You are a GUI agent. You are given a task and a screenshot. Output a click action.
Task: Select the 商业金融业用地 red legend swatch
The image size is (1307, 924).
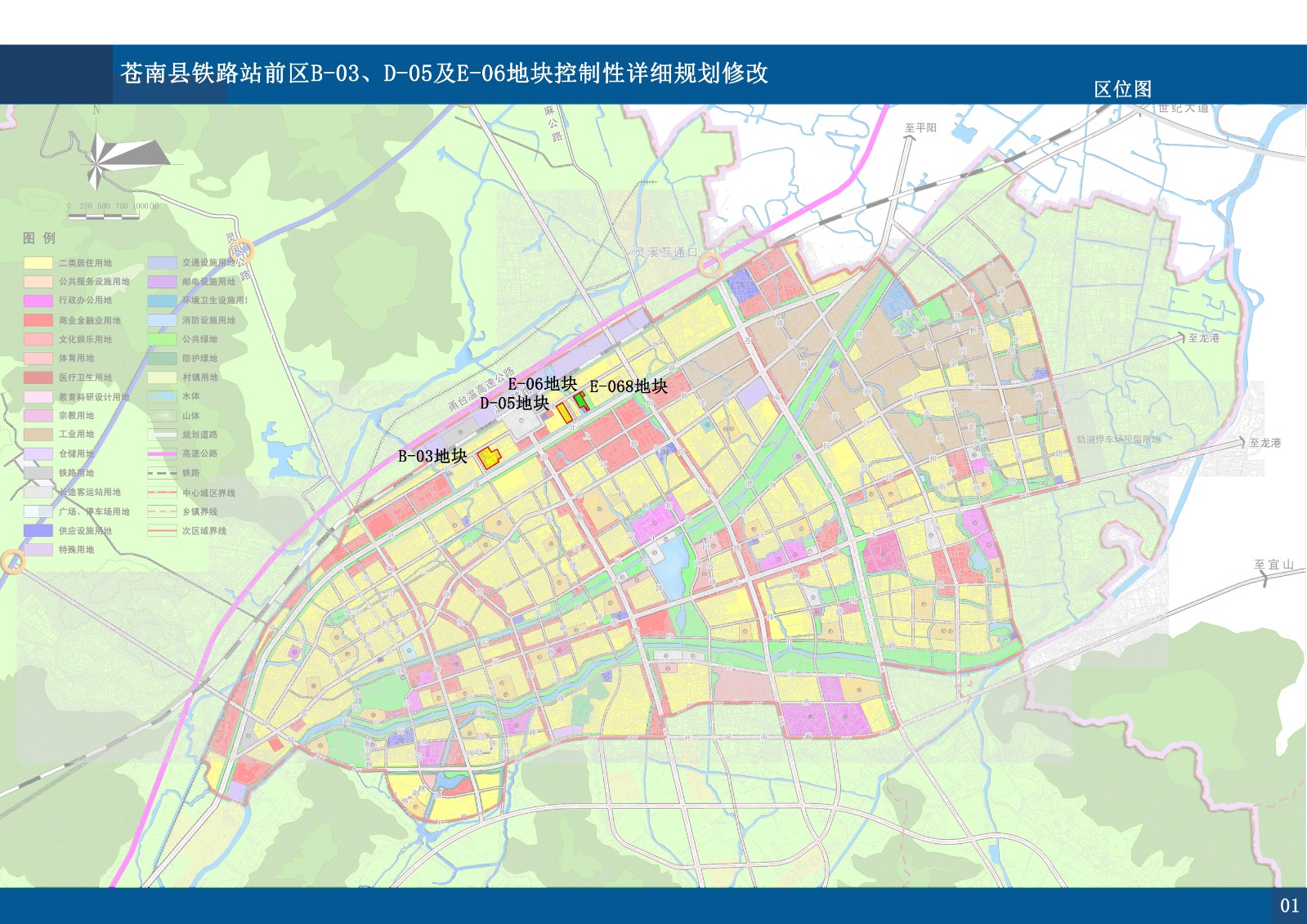[38, 320]
